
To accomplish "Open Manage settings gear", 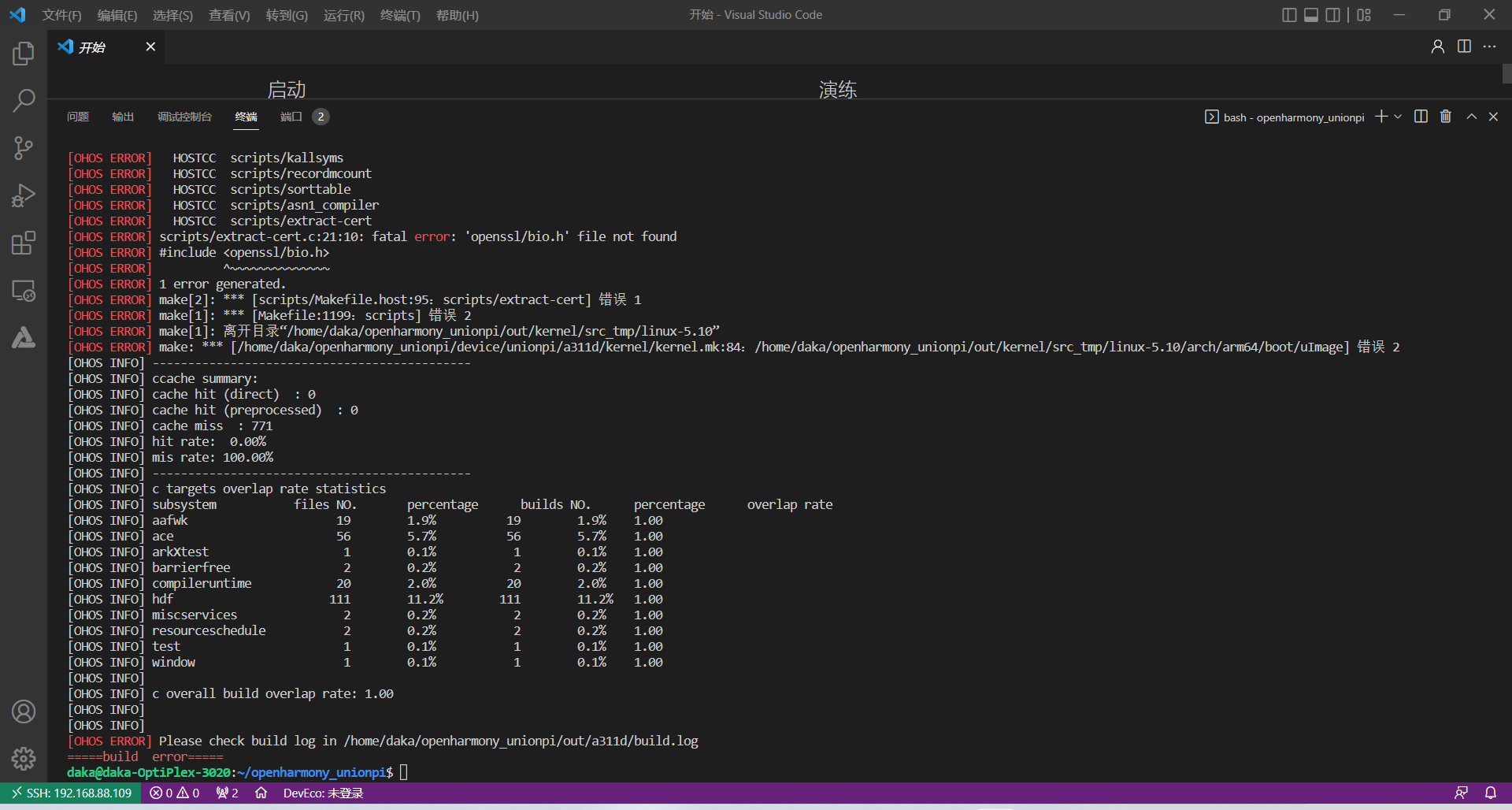I will tap(24, 759).
